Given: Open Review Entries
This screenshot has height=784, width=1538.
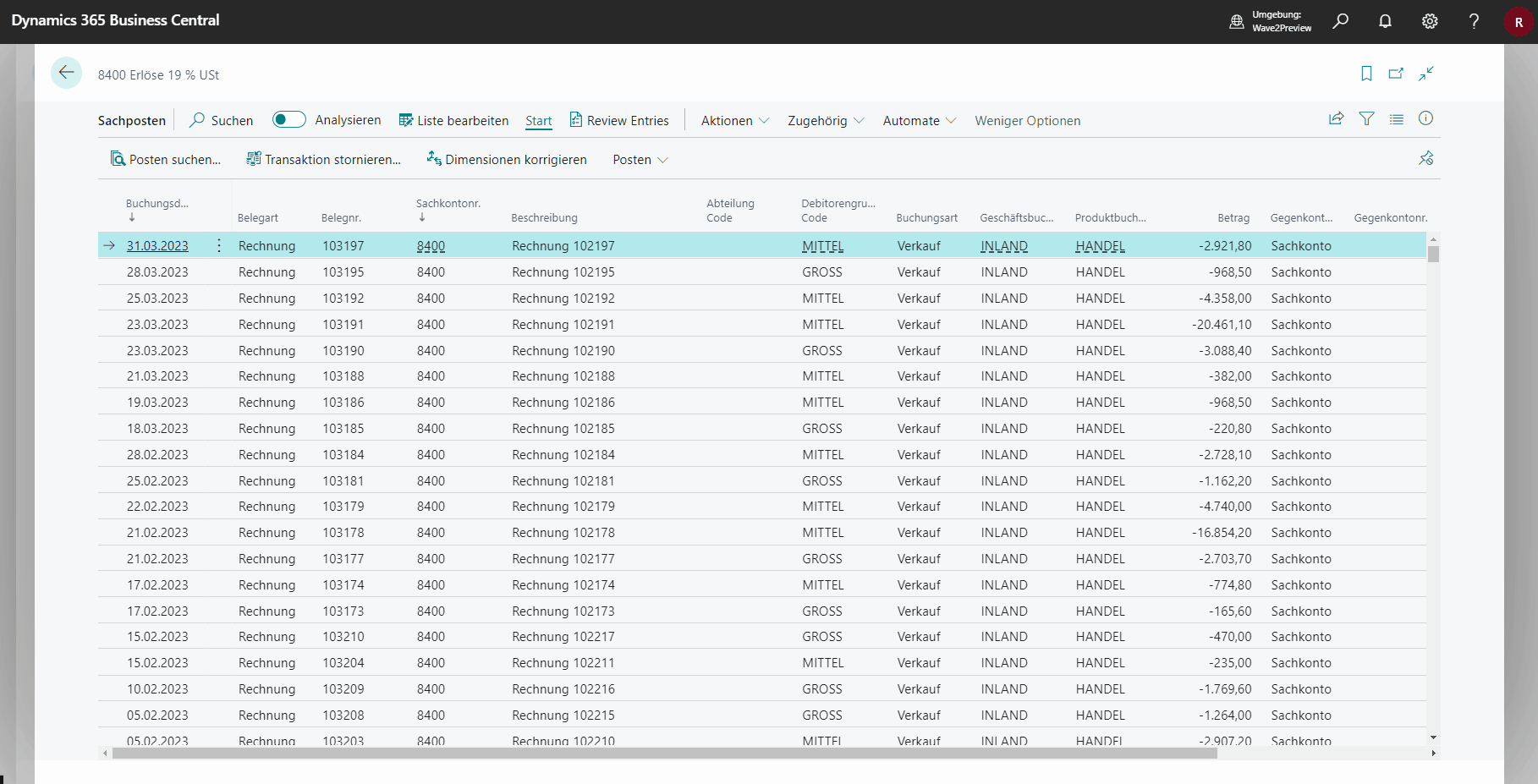Looking at the screenshot, I should 618,120.
